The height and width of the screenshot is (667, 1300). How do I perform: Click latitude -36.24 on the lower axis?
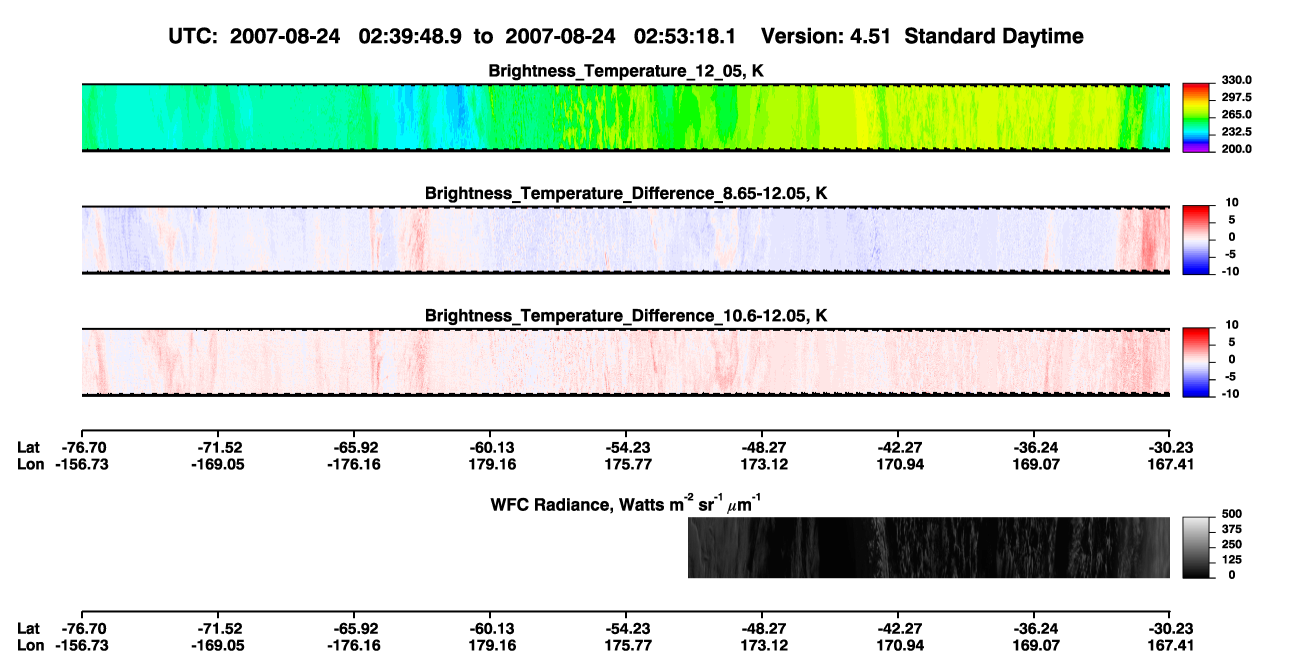(1035, 628)
